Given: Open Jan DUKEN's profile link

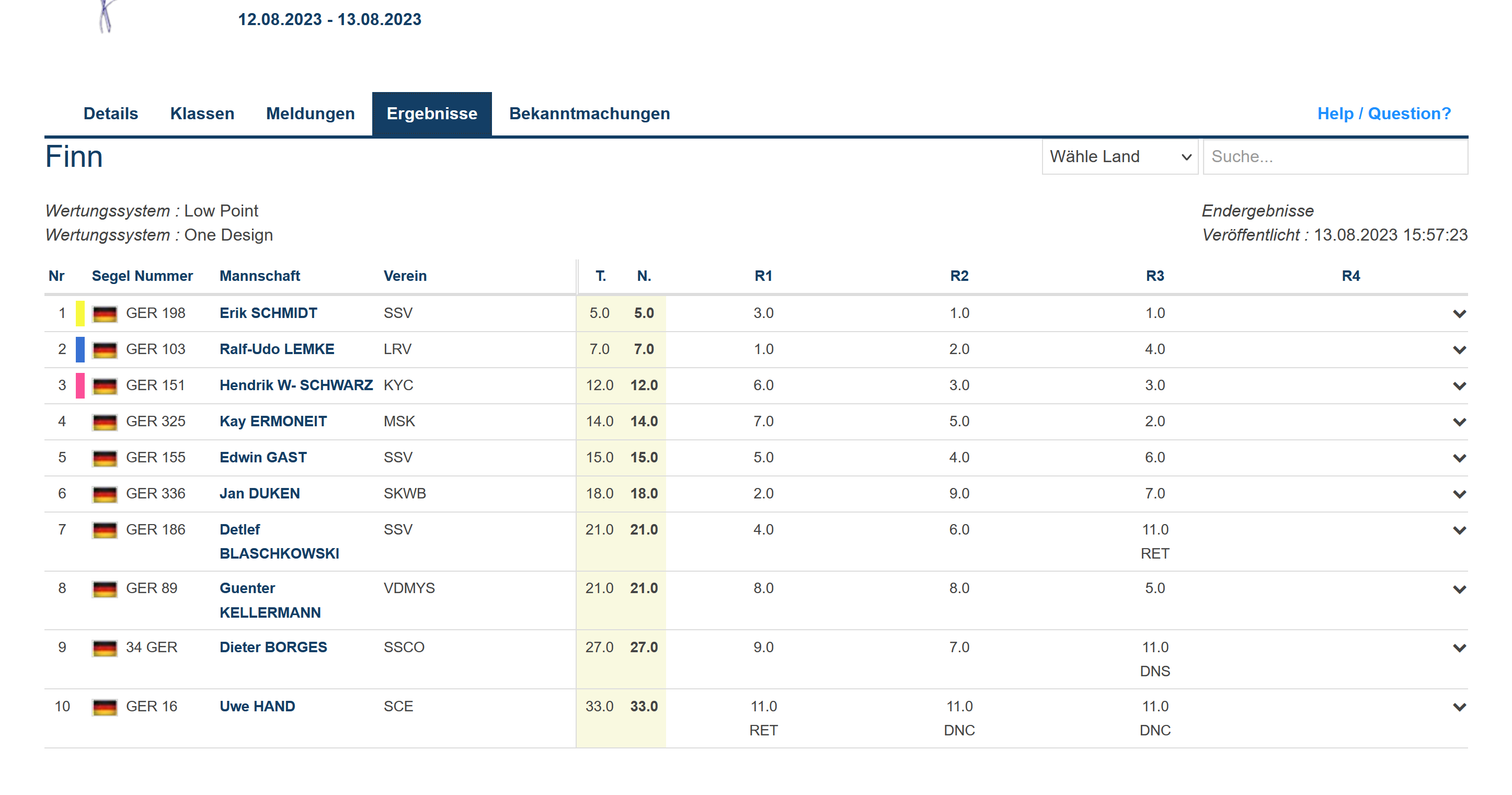Looking at the screenshot, I should click(259, 493).
